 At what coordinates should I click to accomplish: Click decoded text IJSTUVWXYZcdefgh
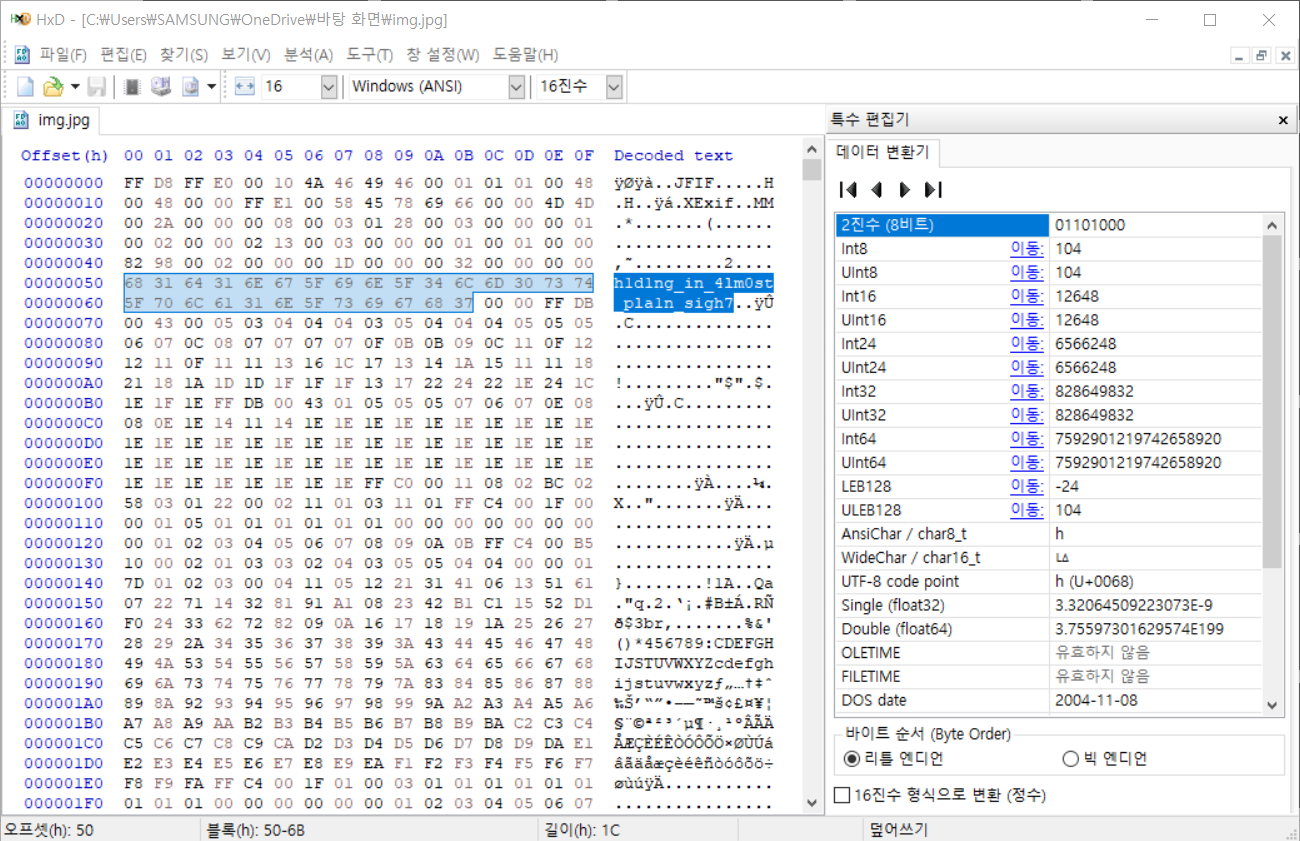(694, 663)
